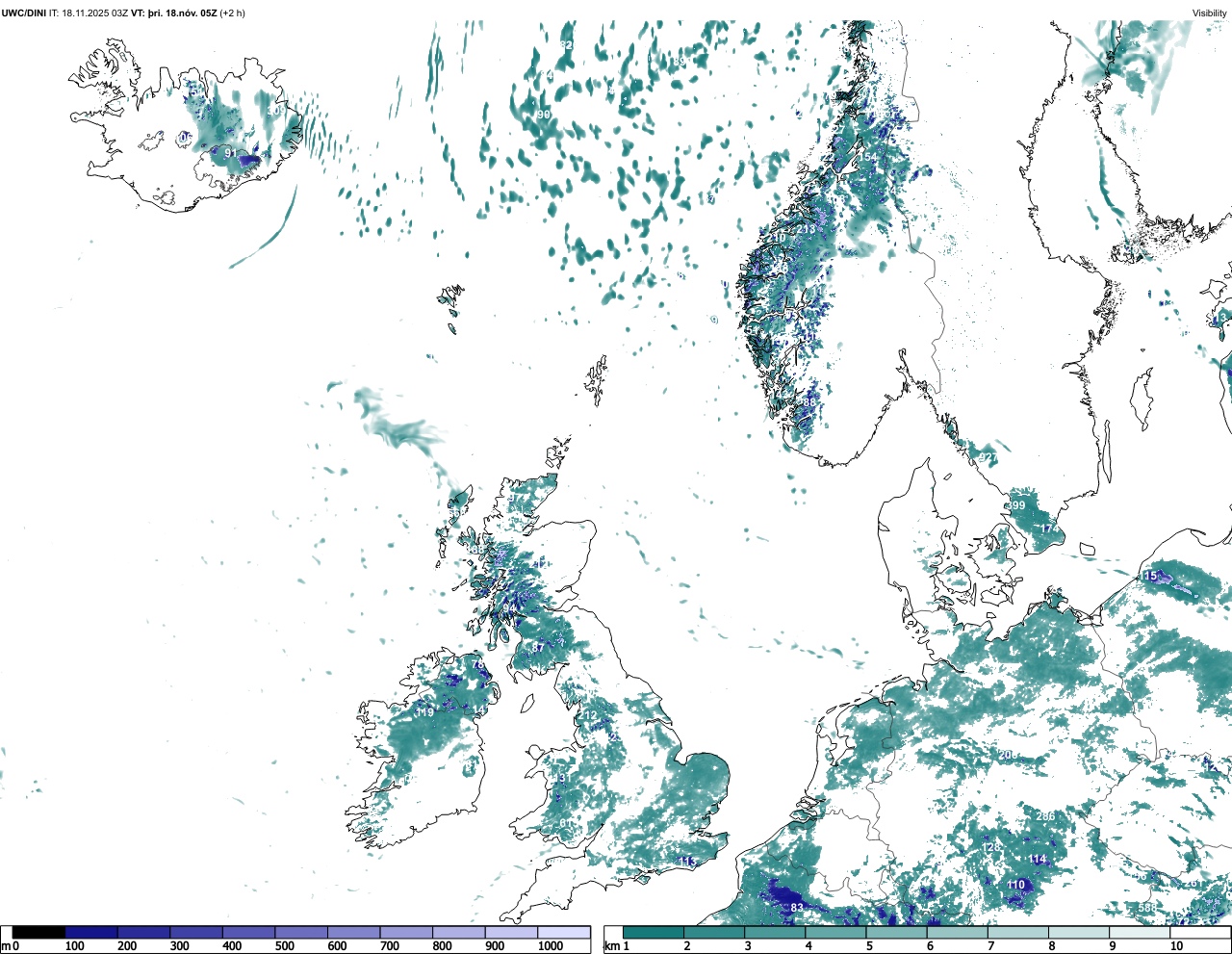Select the 9–10 km legend swatch
The image size is (1232, 954).
(1141, 933)
